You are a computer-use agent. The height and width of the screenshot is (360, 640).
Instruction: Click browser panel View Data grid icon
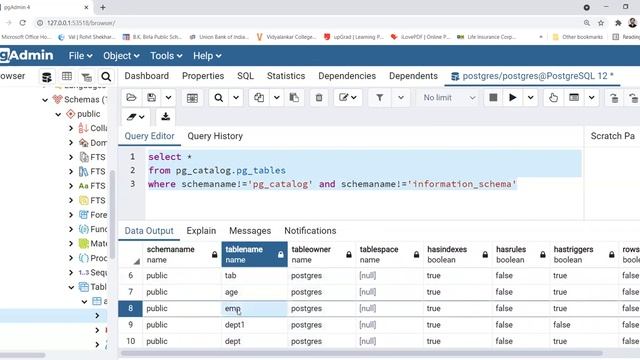click(x=67, y=76)
